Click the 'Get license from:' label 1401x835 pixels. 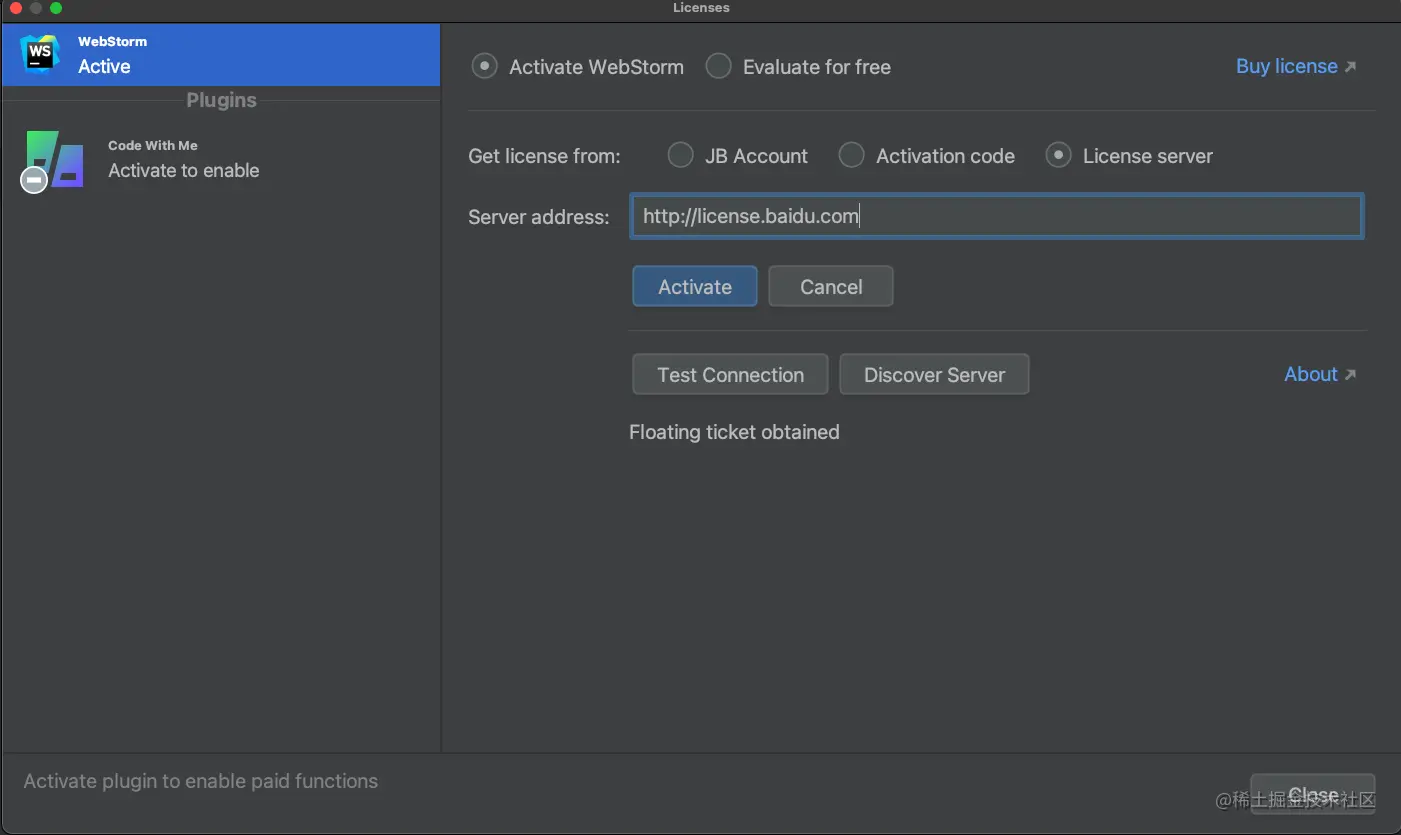click(x=544, y=156)
